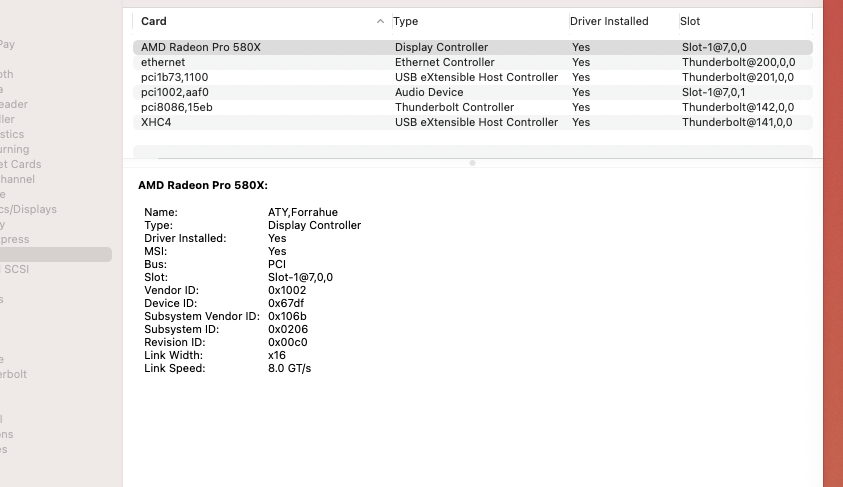Image resolution: width=843 pixels, height=487 pixels.
Task: Click Link Width value x16
Action: pyautogui.click(x=277, y=355)
